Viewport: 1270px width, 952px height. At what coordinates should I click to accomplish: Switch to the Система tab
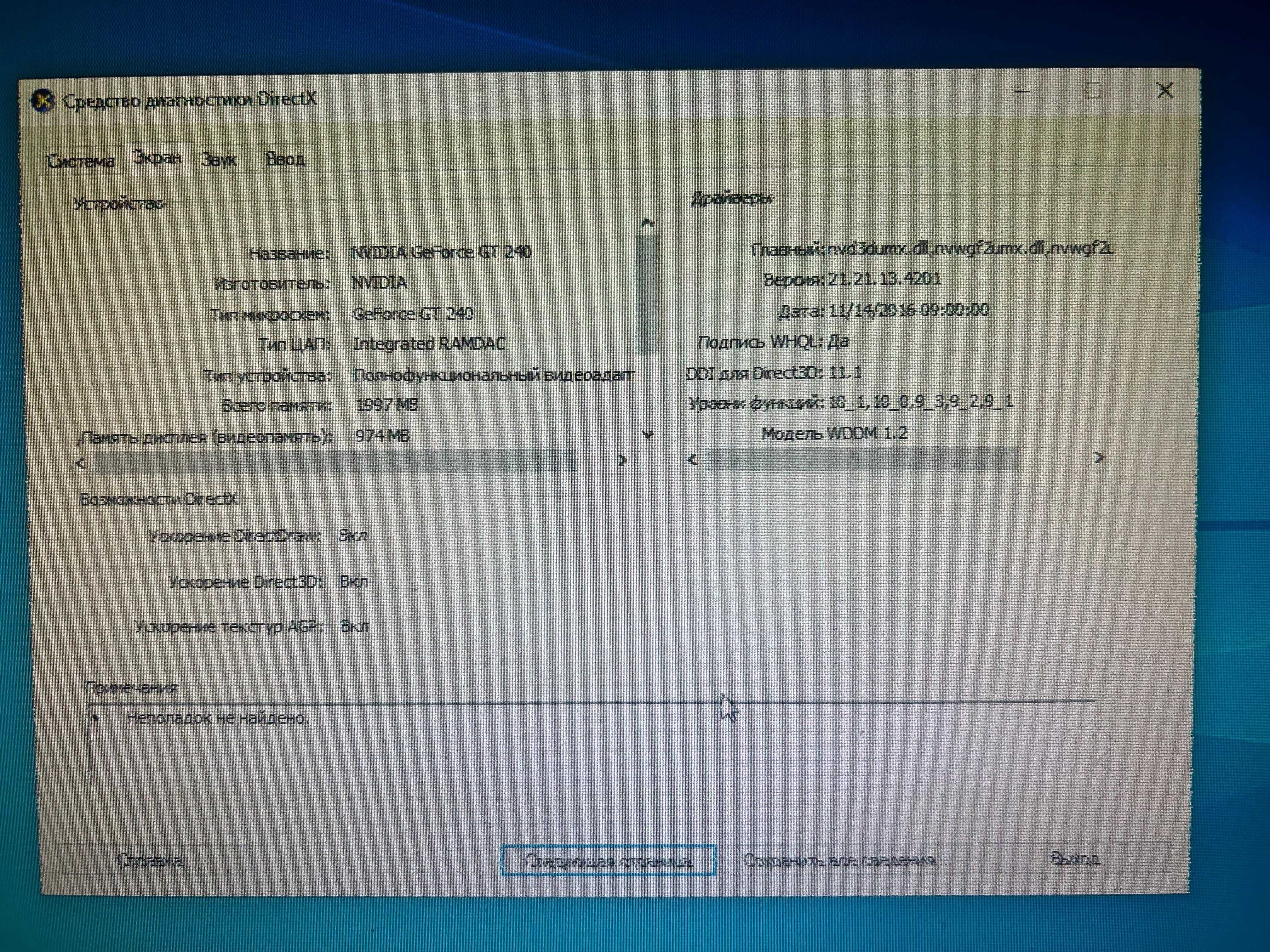click(x=81, y=161)
